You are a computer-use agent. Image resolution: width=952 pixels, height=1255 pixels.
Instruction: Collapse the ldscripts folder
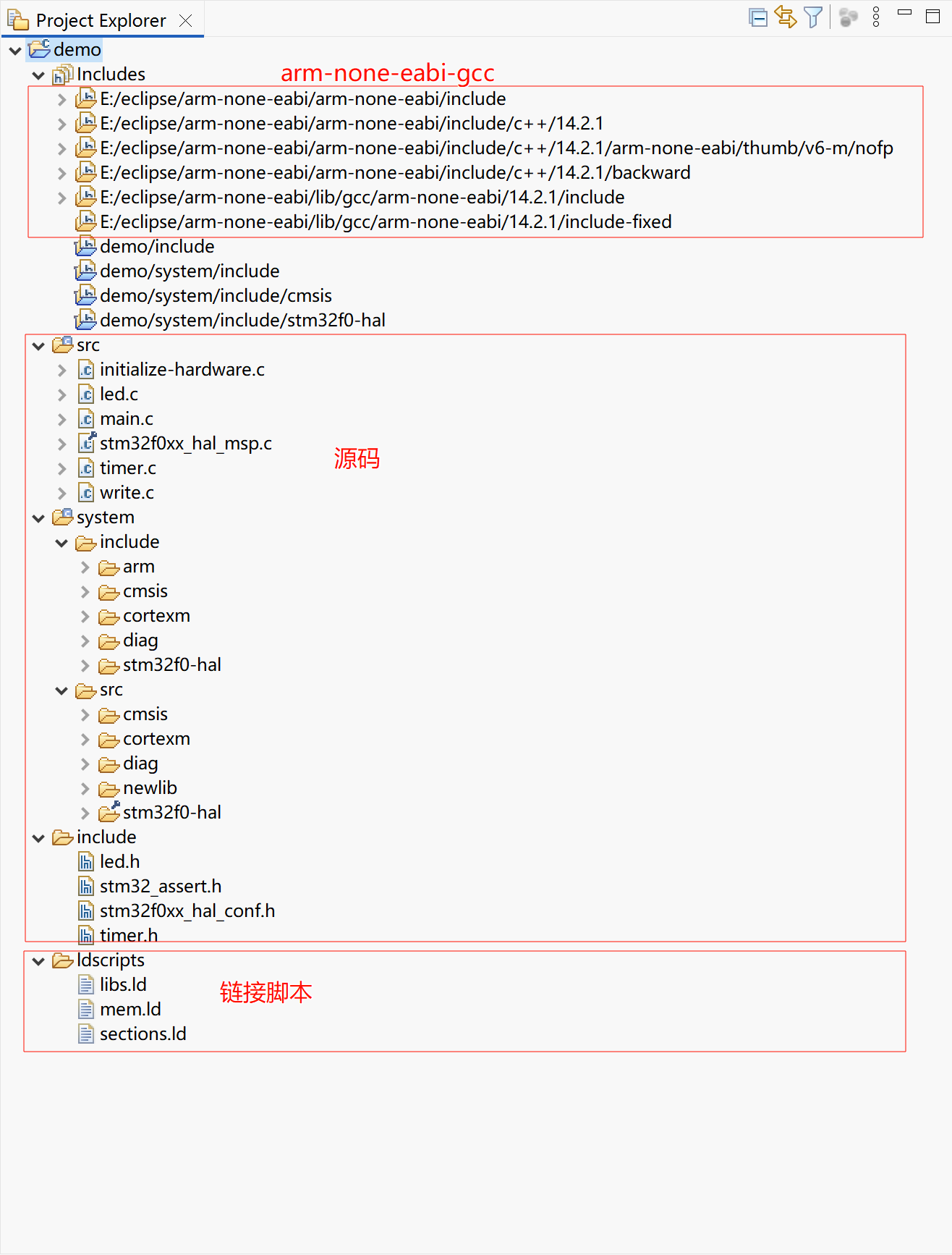38,960
